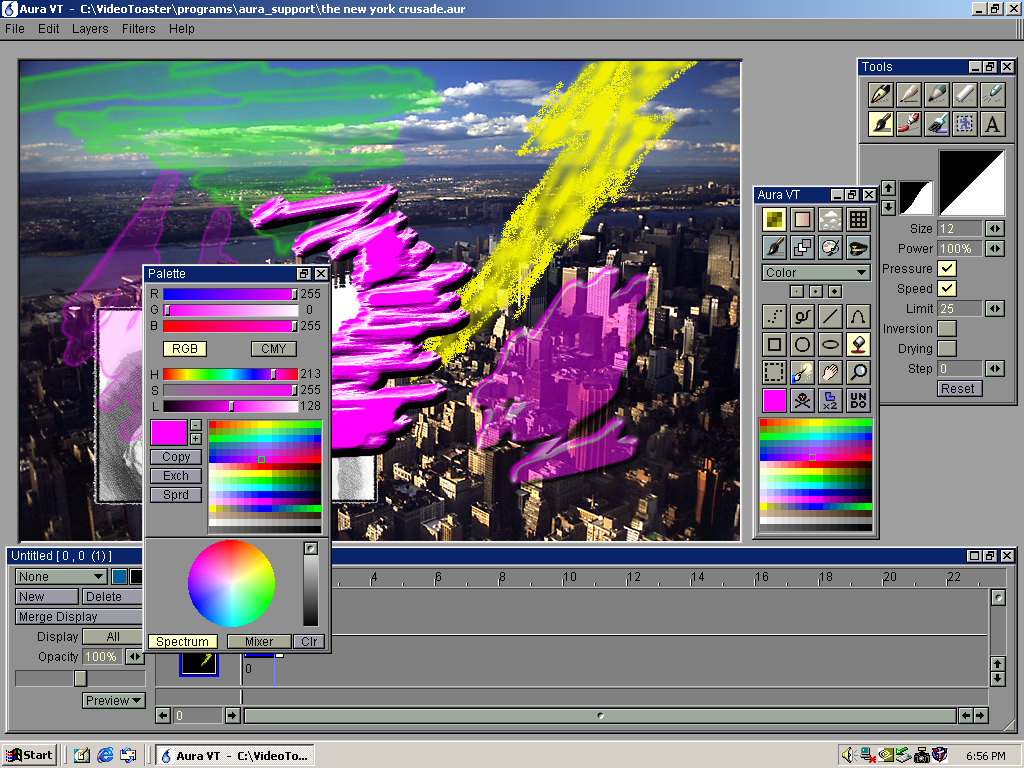Click the yellow checkered pattern icon

tap(775, 219)
